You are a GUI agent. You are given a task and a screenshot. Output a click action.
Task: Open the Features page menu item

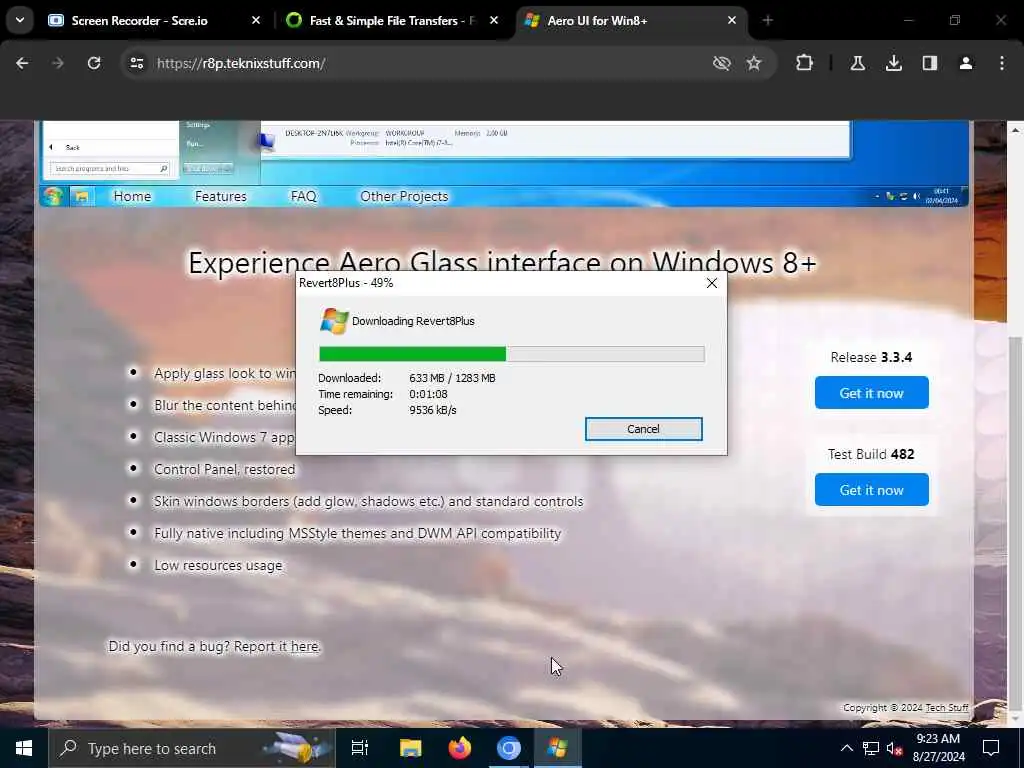221,197
